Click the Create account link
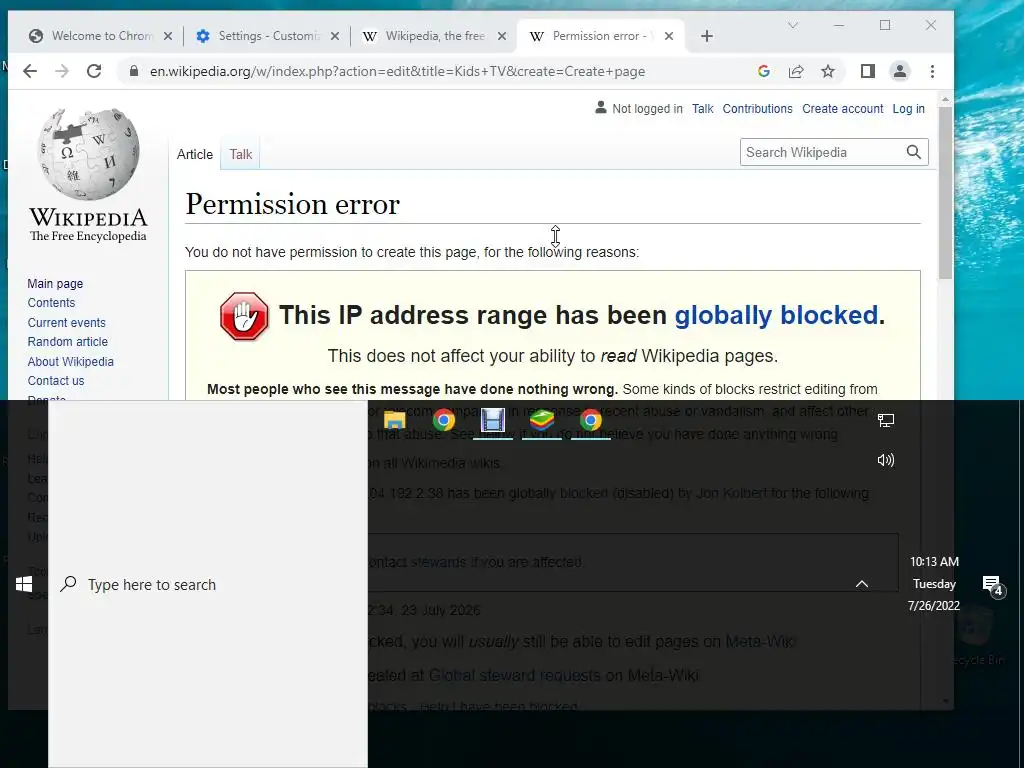1024x768 pixels. 842,108
